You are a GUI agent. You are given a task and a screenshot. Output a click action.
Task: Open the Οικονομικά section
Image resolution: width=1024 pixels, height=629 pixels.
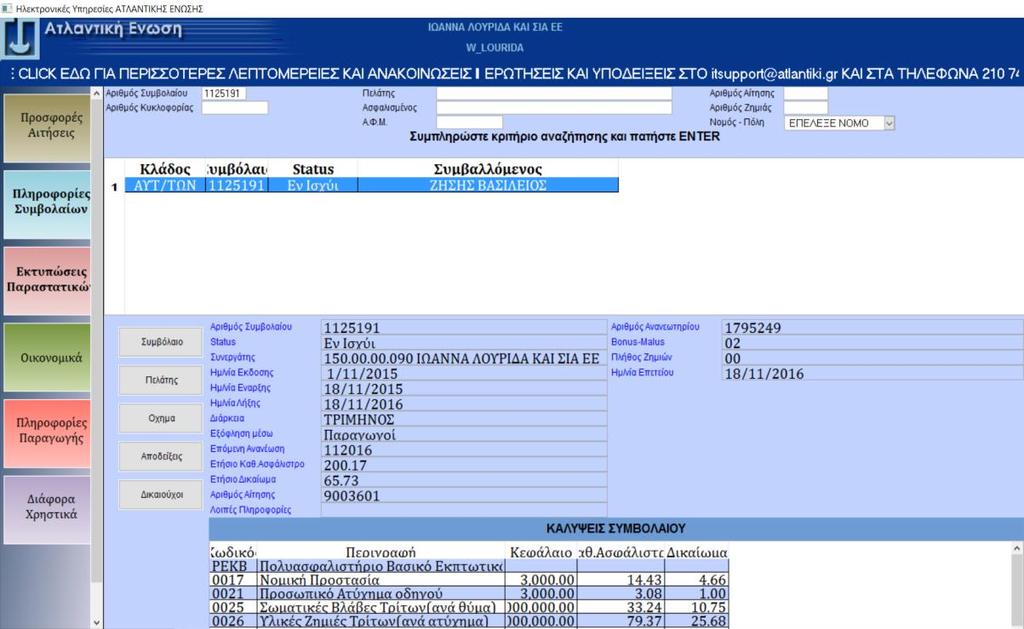click(x=47, y=357)
